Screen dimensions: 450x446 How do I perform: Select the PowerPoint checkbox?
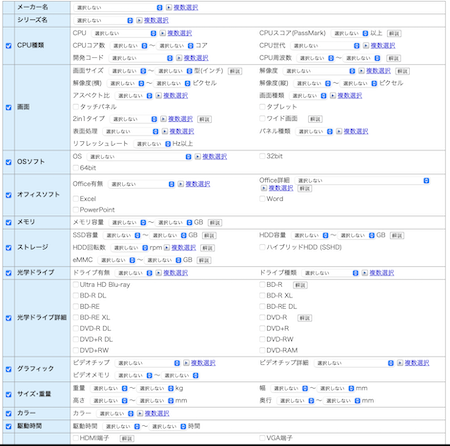(x=76, y=210)
